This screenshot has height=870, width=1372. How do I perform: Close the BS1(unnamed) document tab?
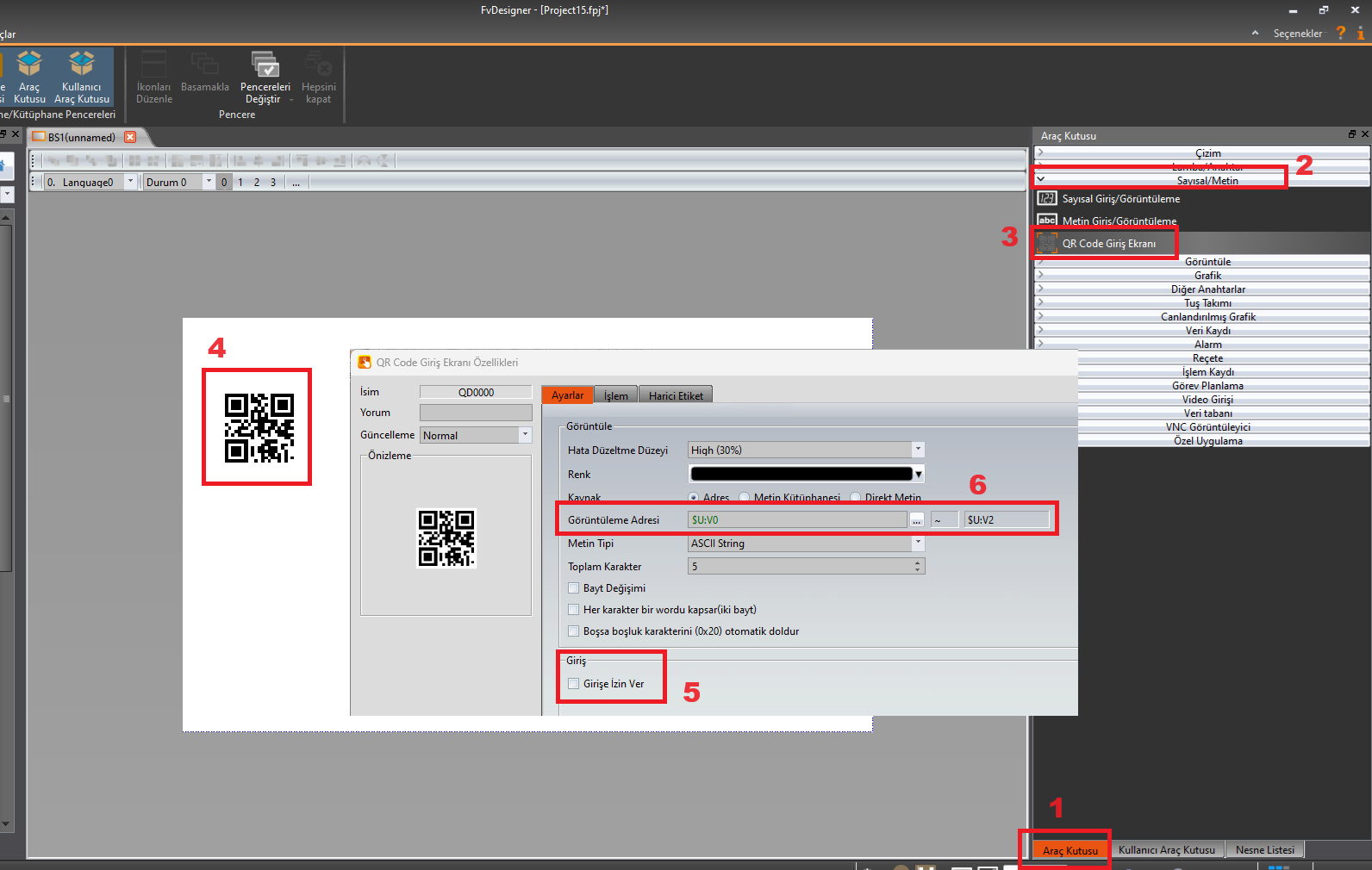click(130, 137)
